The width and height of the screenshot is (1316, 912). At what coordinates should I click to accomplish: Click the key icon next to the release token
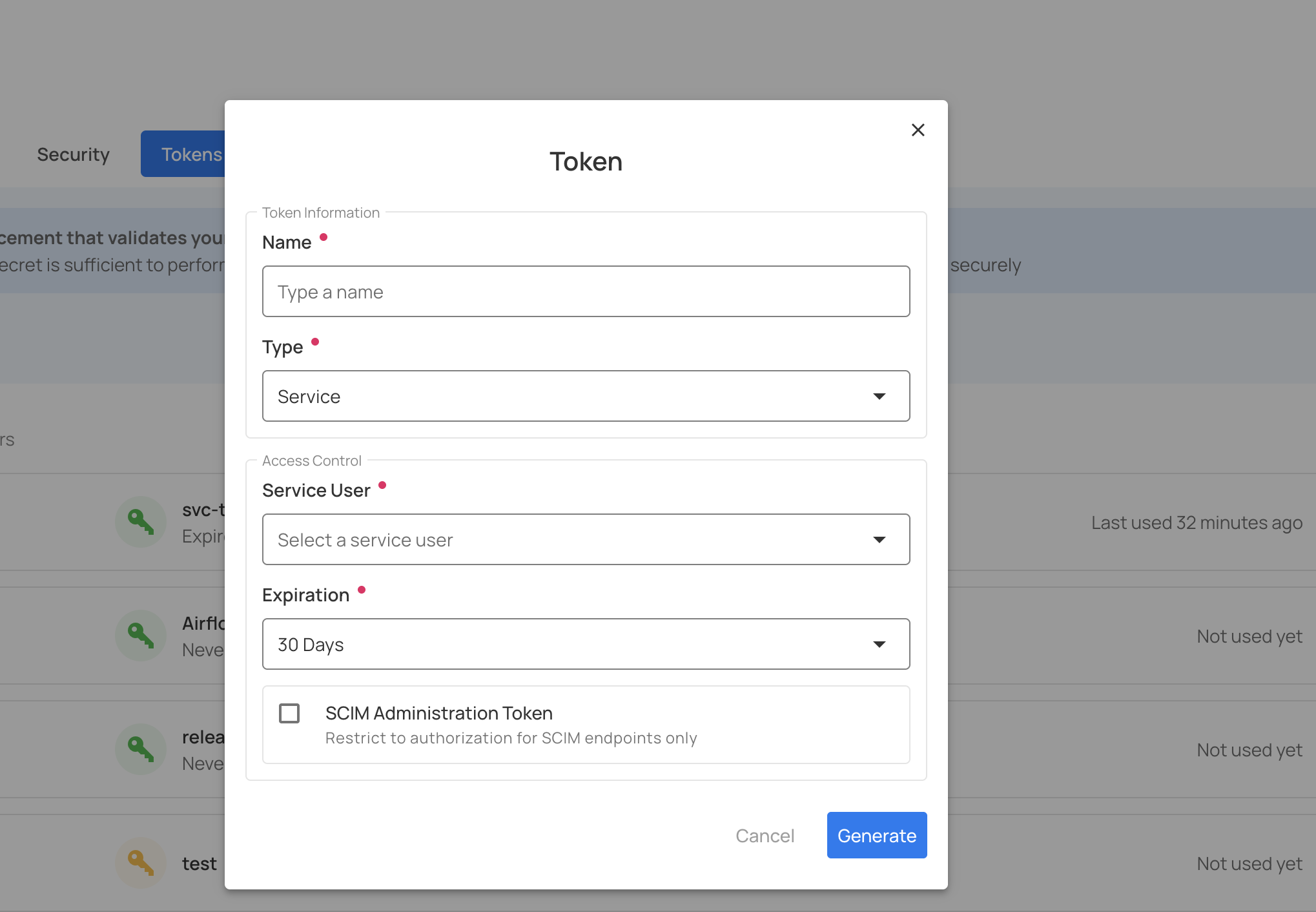coord(141,749)
